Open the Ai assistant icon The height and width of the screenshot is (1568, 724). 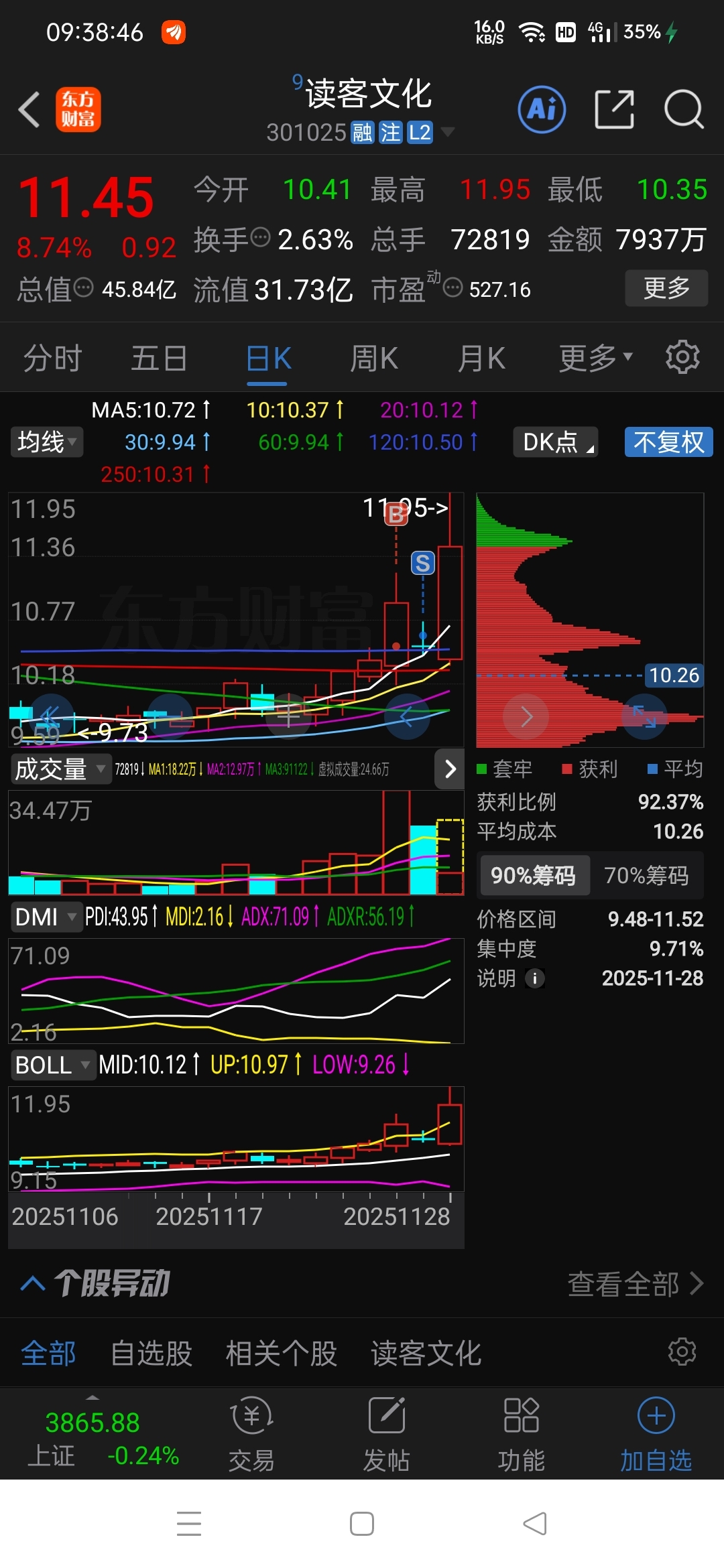[x=542, y=109]
